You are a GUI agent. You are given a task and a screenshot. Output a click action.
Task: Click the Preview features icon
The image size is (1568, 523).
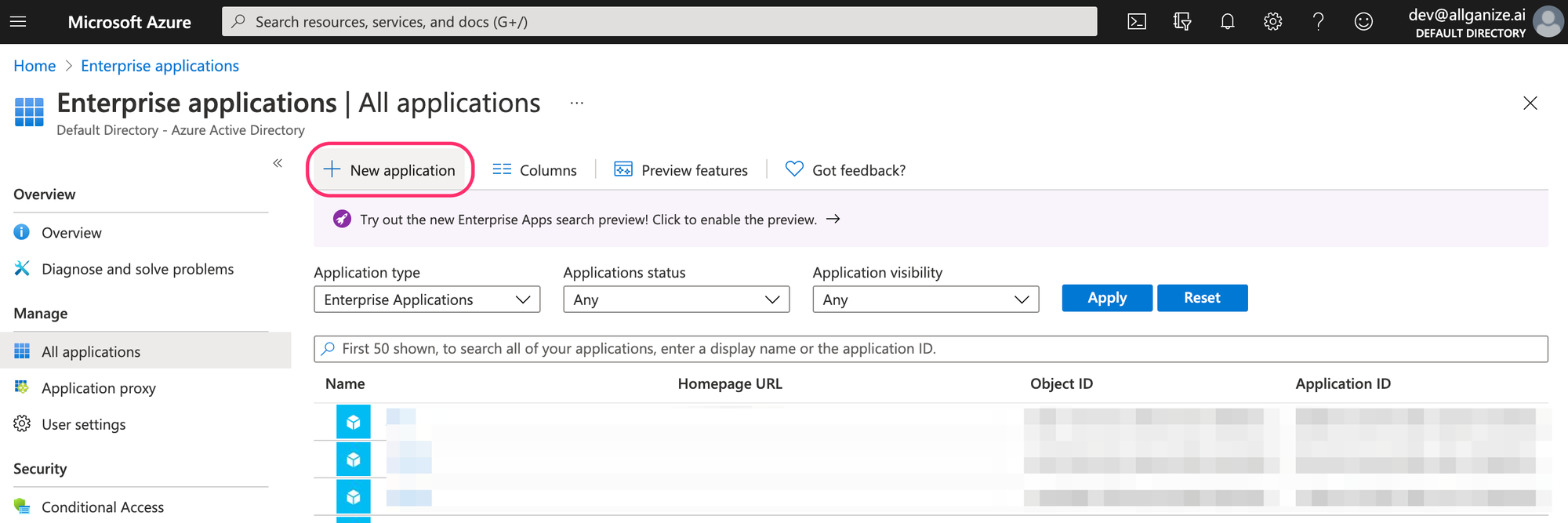[623, 169]
